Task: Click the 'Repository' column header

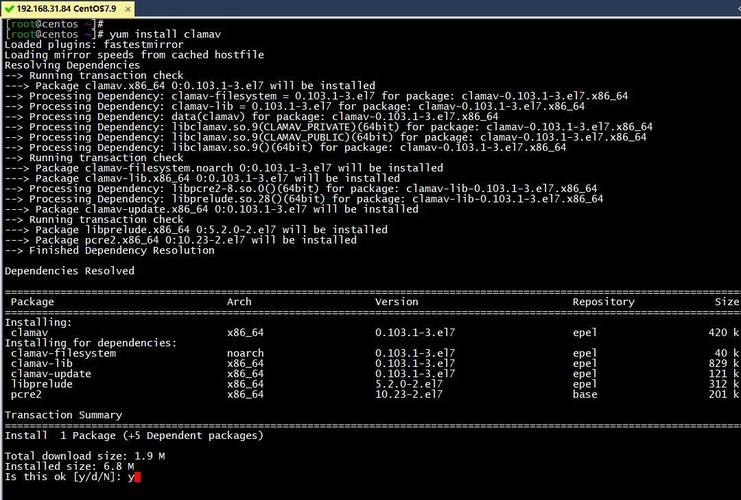Action: (603, 302)
